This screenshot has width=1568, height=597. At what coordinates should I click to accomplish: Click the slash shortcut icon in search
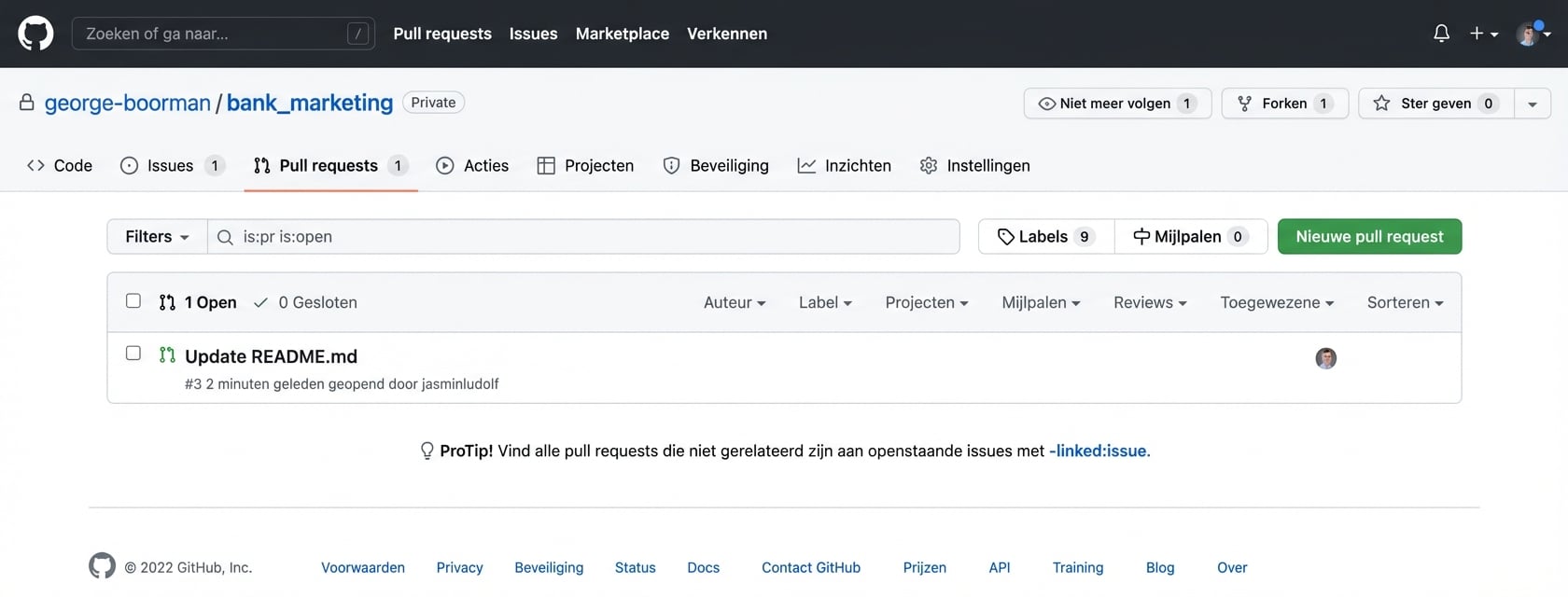[x=357, y=34]
